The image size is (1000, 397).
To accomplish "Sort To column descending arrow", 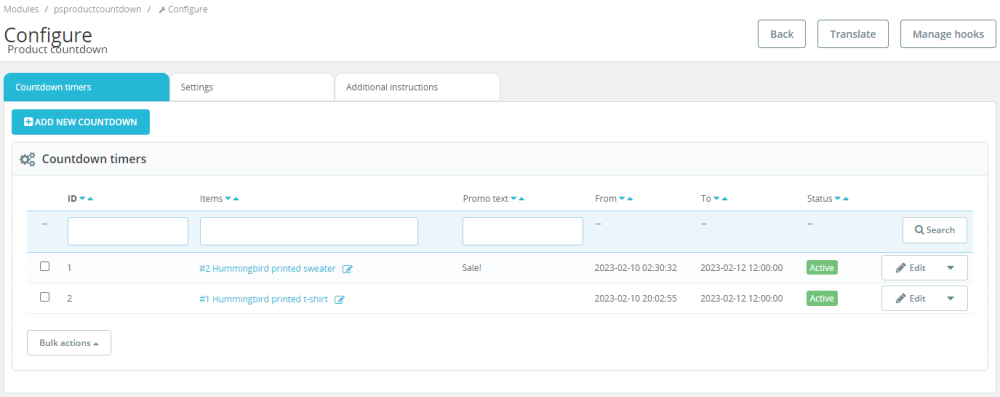I will tap(717, 199).
